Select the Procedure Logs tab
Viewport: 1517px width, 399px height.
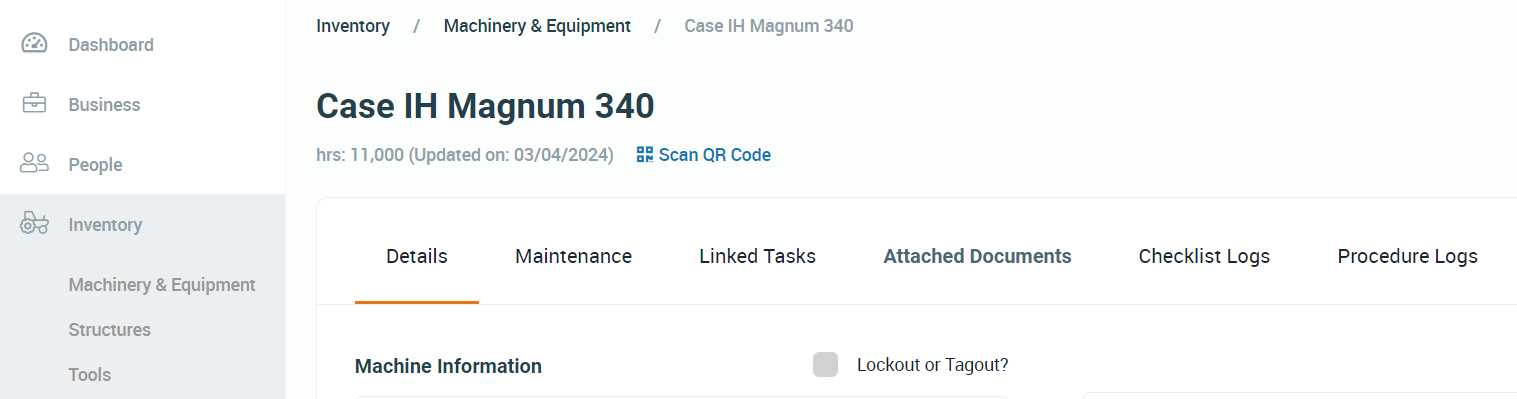[x=1407, y=256]
